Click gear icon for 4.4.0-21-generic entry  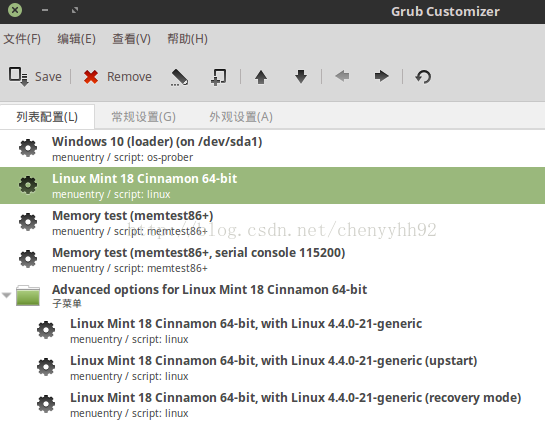click(x=46, y=330)
